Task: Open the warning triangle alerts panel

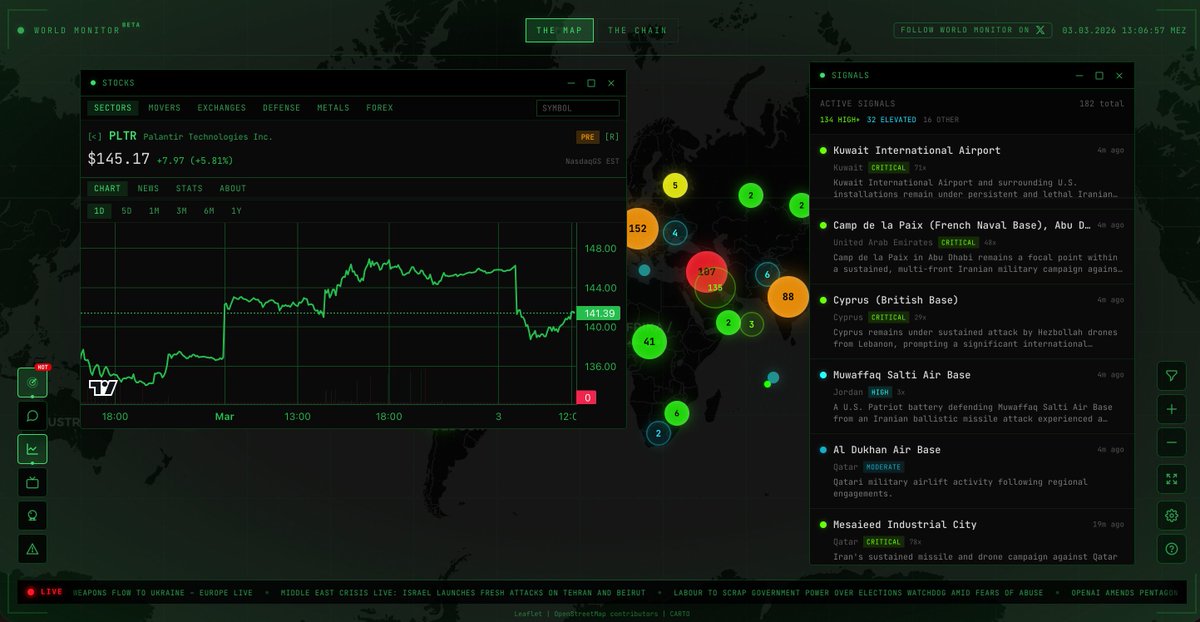Action: [32, 548]
